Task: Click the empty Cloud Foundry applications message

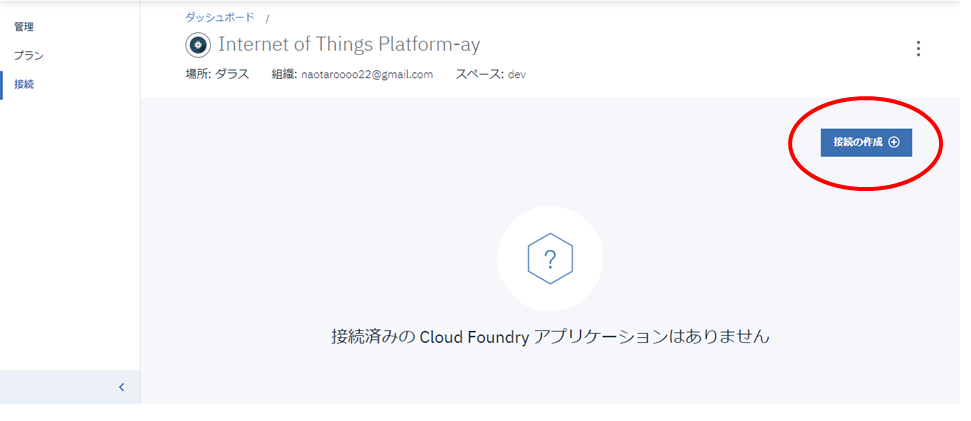Action: click(549, 337)
